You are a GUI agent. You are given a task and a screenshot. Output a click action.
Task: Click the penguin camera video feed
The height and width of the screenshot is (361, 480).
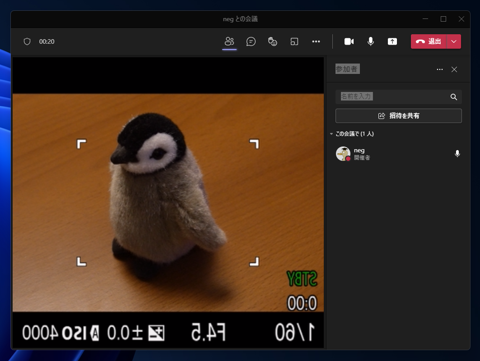click(x=168, y=203)
